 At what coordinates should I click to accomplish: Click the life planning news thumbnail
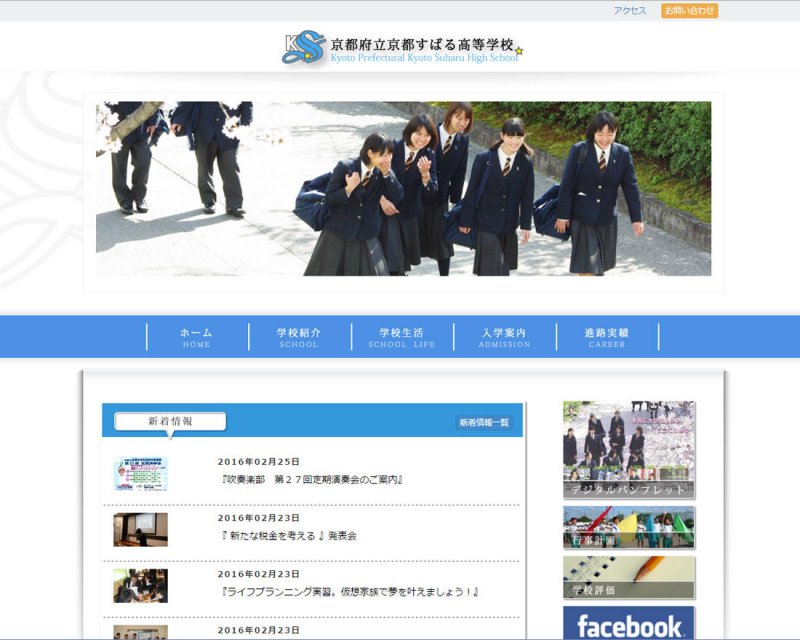(x=140, y=586)
